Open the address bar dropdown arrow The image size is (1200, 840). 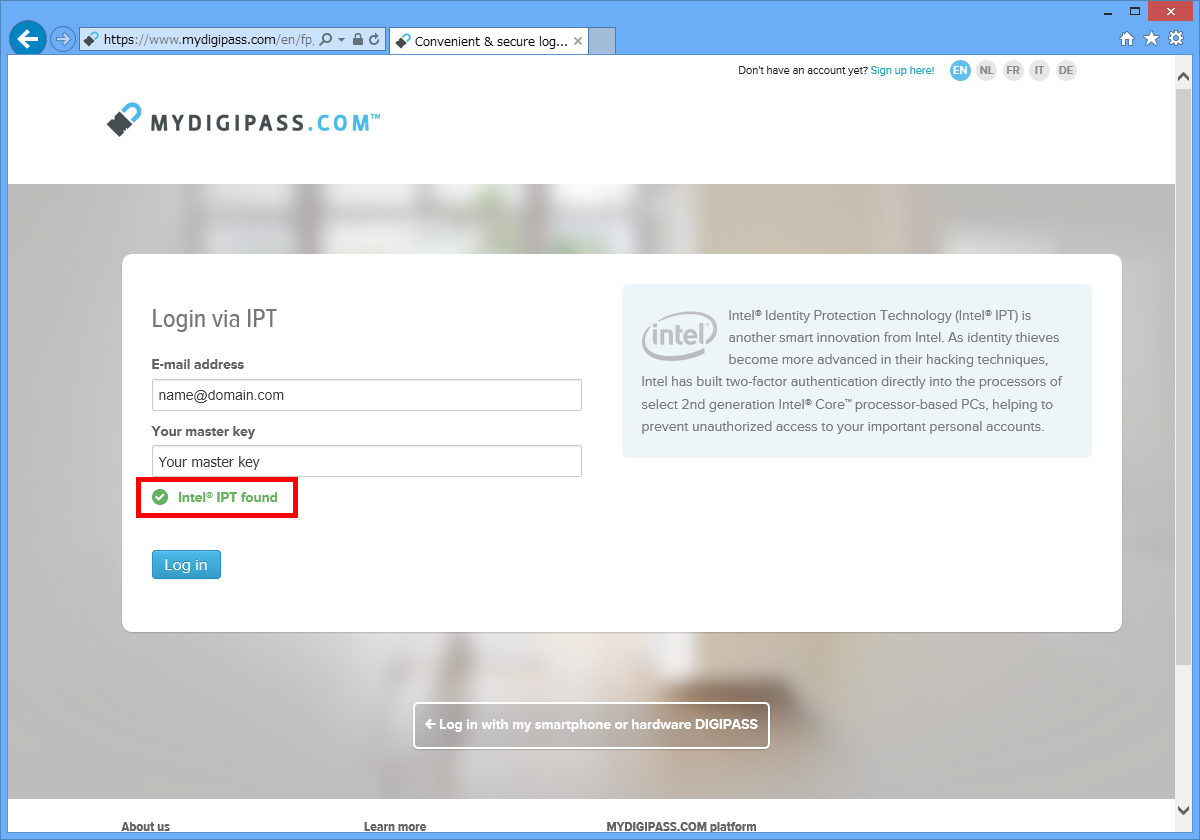342,40
